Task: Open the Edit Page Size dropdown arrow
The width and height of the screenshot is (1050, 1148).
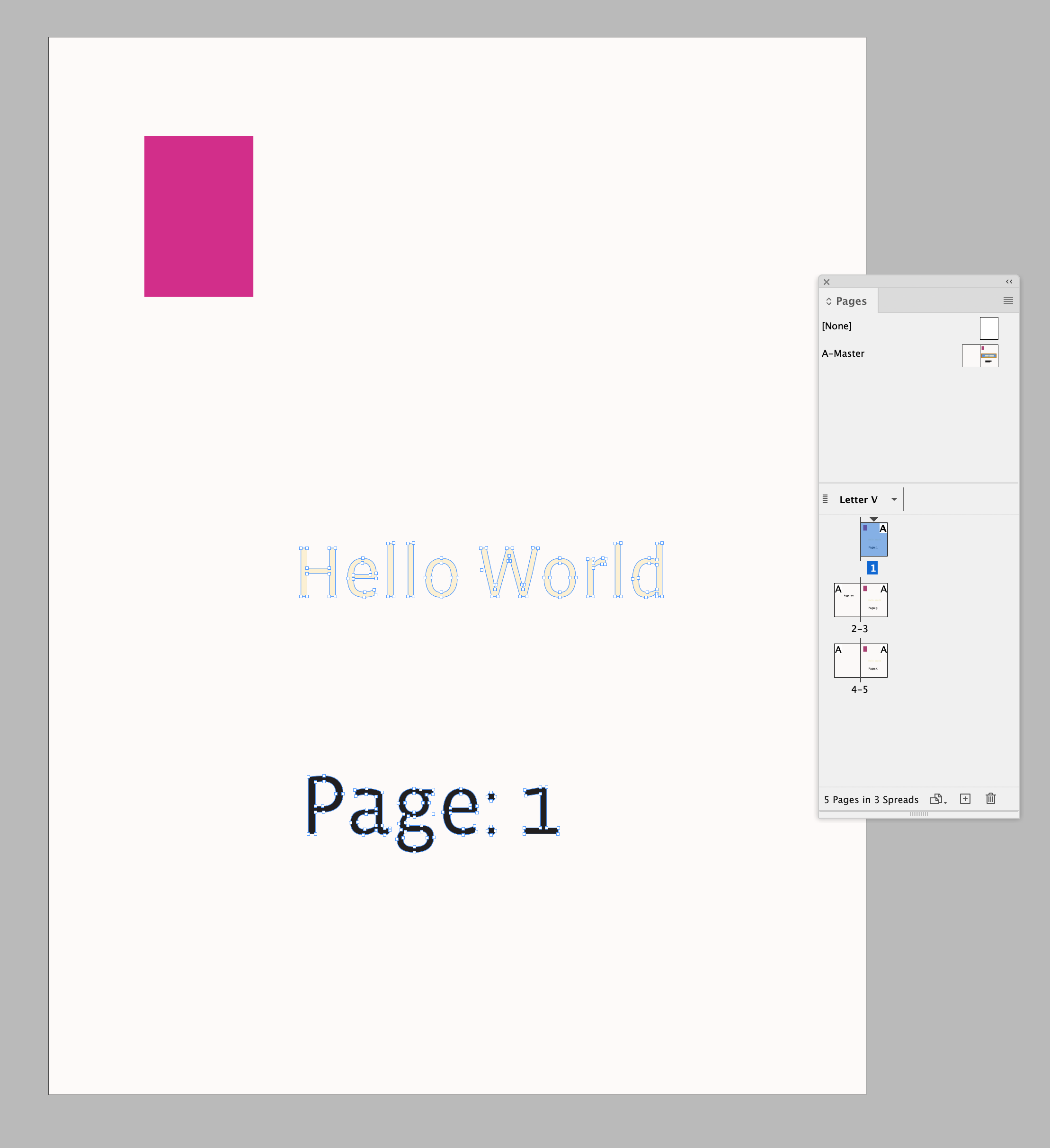Action: [945, 803]
